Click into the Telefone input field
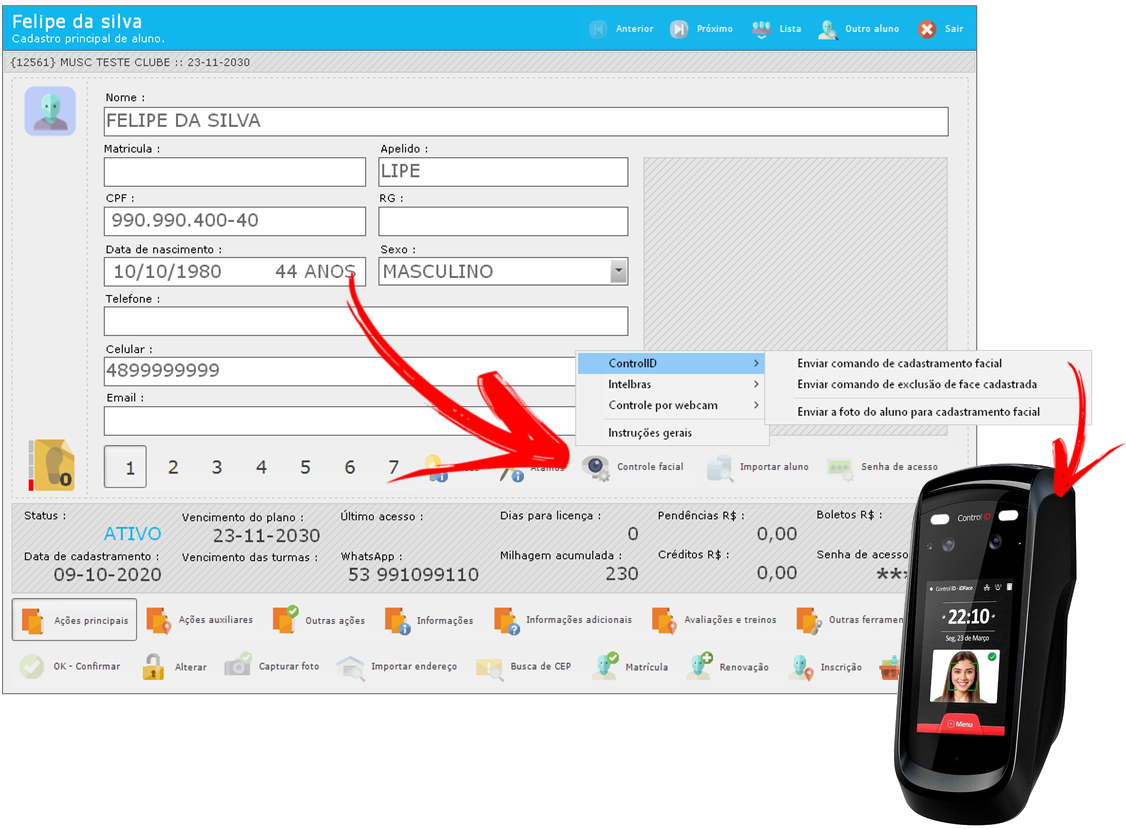Screen dimensions: 1126x829 point(366,321)
